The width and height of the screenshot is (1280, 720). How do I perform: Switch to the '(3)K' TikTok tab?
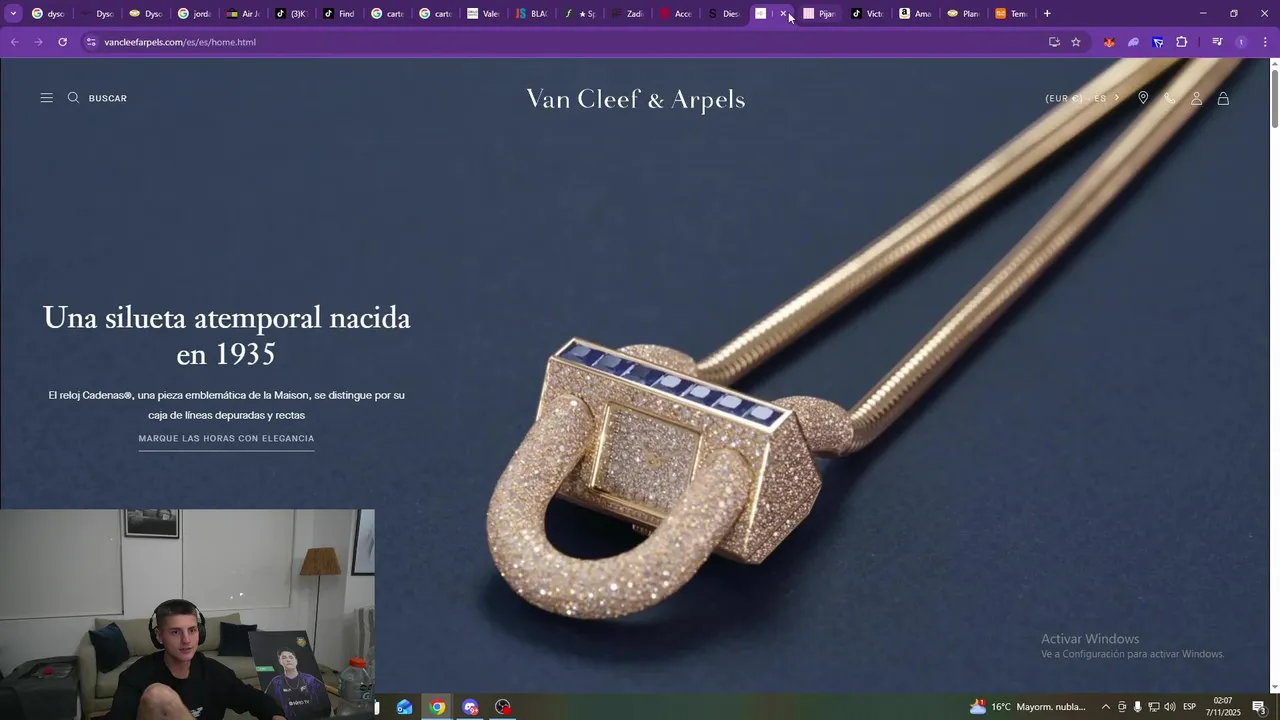click(x=292, y=14)
